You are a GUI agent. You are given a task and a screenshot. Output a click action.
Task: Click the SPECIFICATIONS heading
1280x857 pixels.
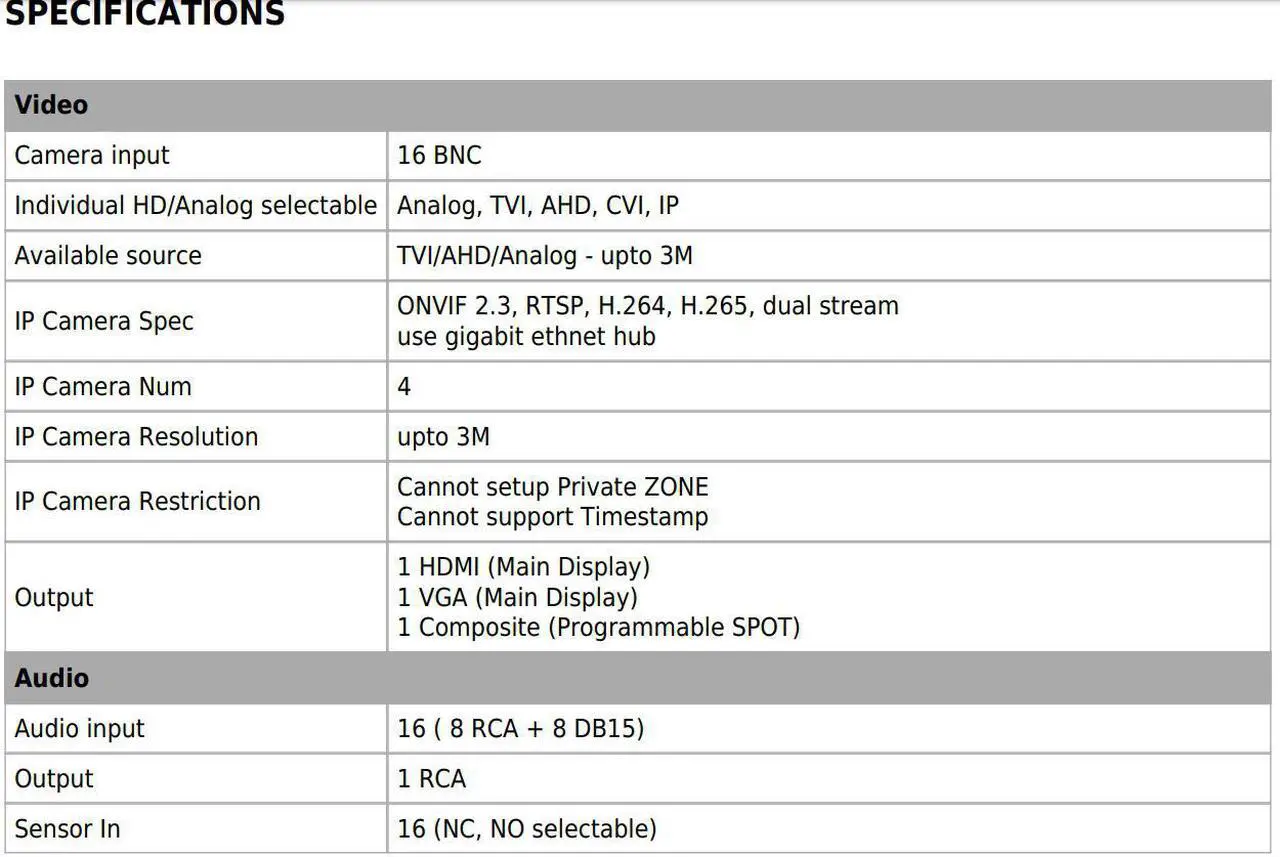click(144, 14)
